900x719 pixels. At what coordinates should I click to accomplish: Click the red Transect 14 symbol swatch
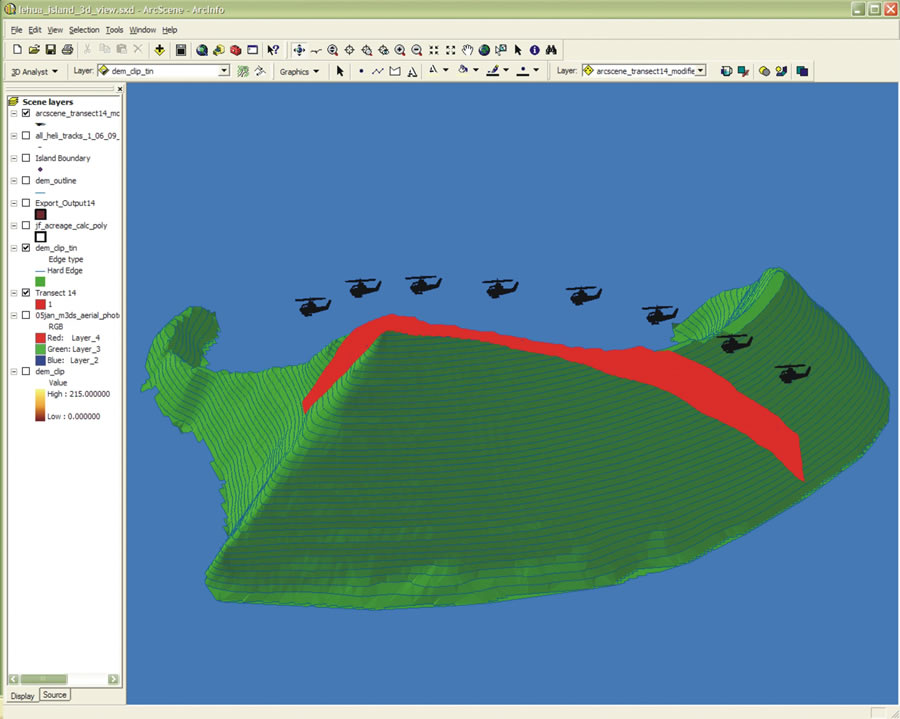click(40, 304)
